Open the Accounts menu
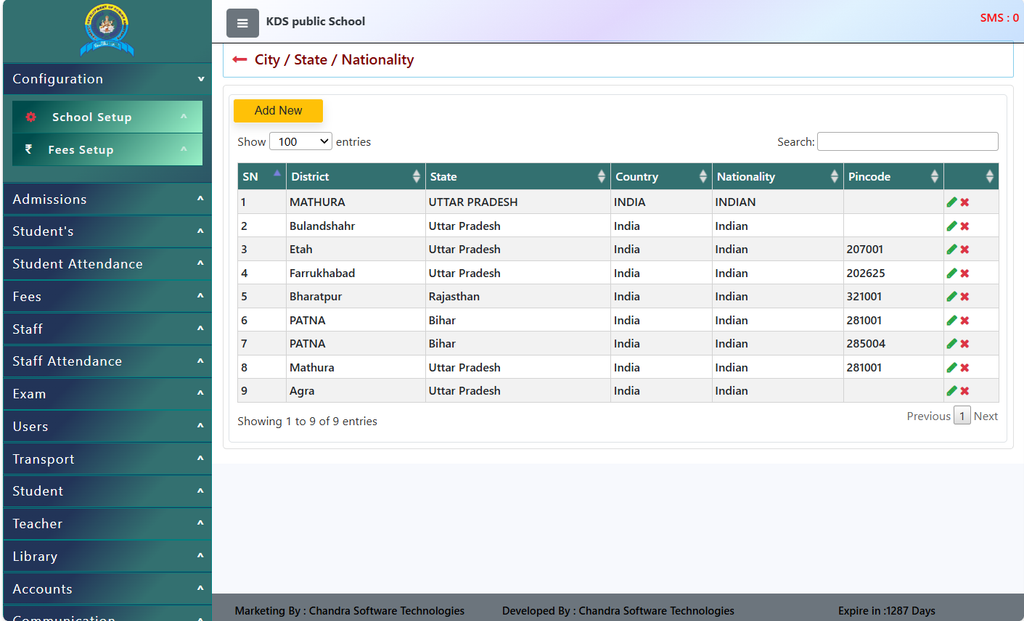Screen dimensions: 1024x621 click(107, 589)
